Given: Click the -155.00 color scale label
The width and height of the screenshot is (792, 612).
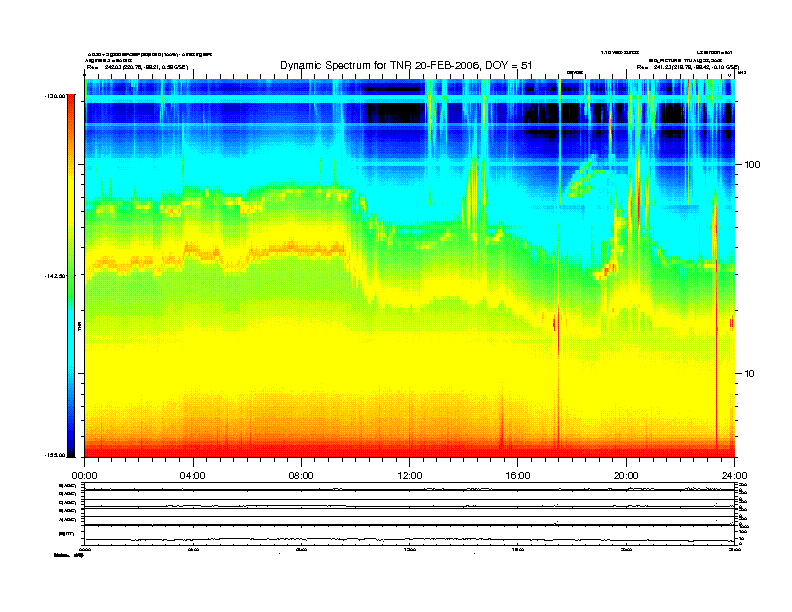Looking at the screenshot, I should (55, 455).
